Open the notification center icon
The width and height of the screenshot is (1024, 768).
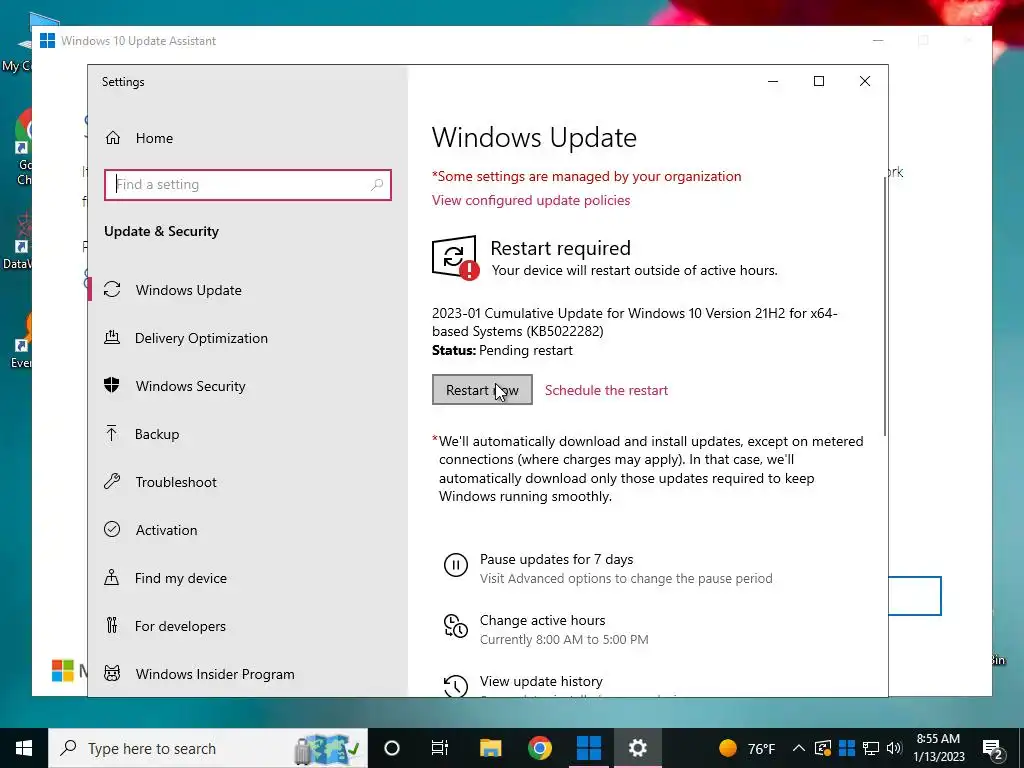point(993,749)
